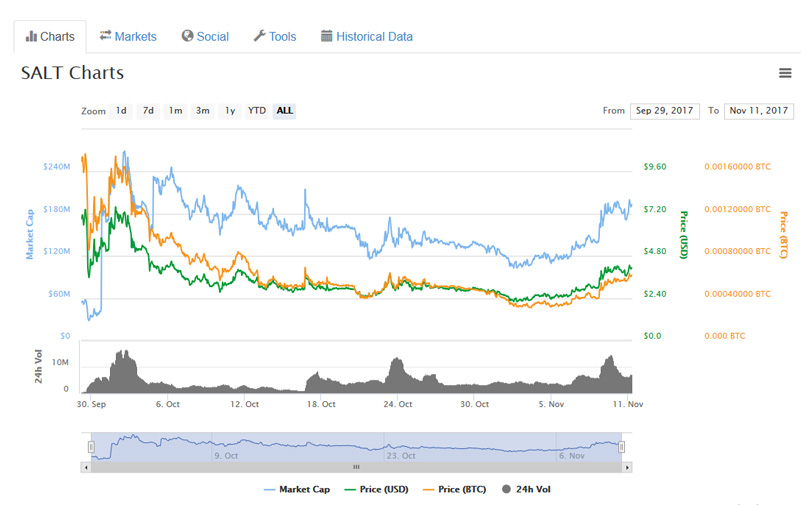The height and width of the screenshot is (505, 808).
Task: Click the 5. Nov date axis label
Action: coord(551,404)
